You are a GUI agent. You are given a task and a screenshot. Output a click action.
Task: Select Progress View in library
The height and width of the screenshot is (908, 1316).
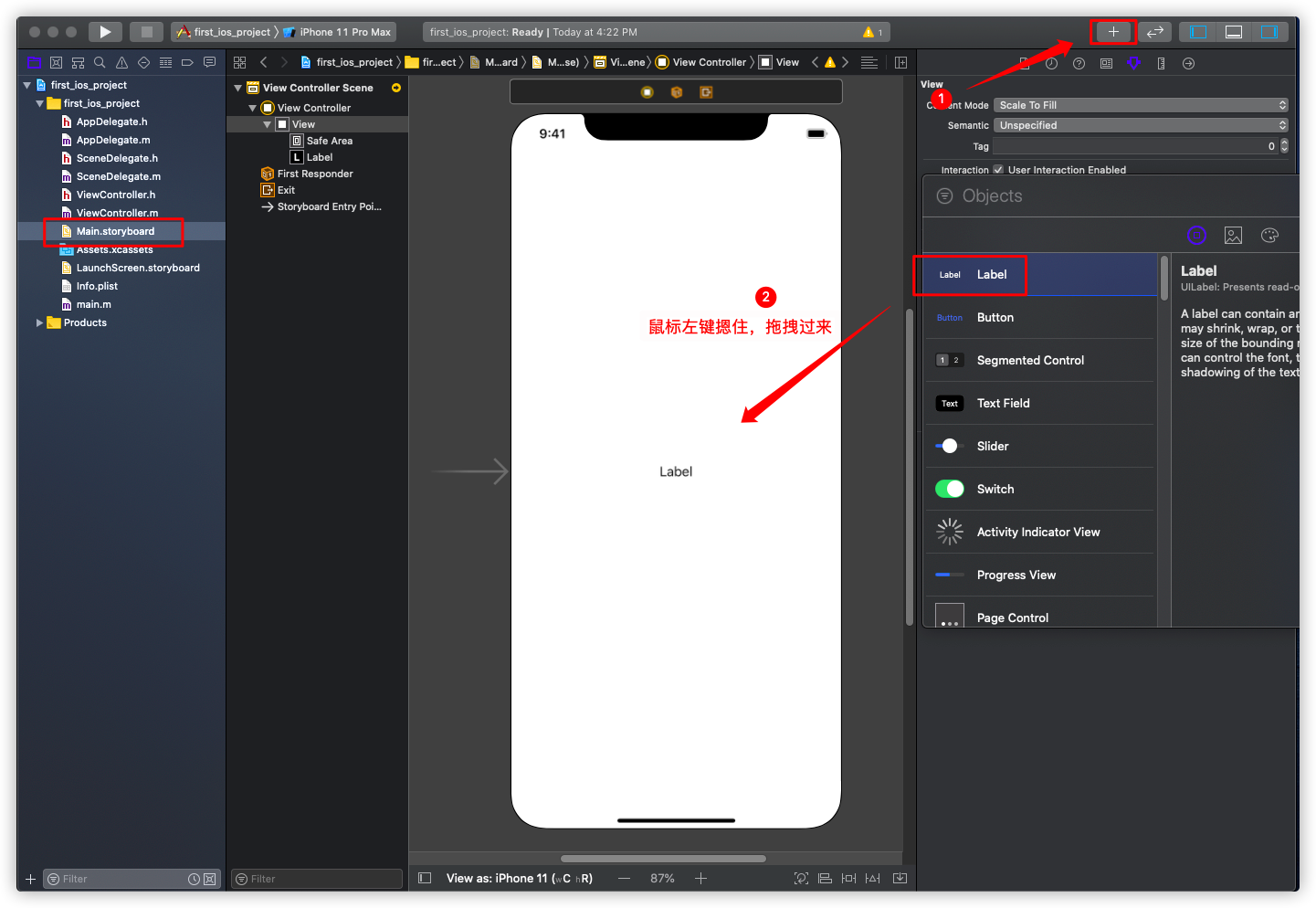click(1040, 575)
